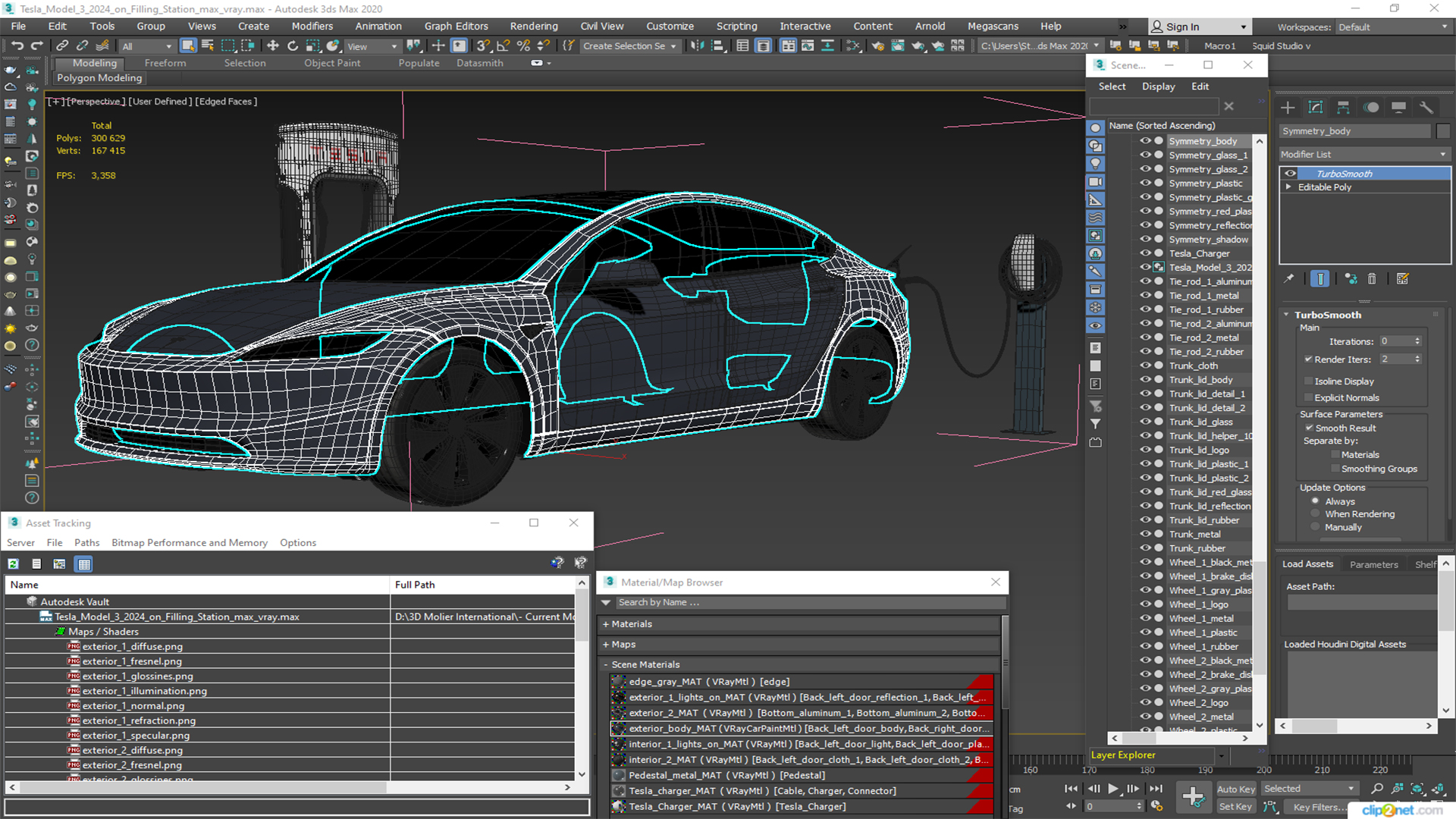Click the large Set Keys plus-key button

coord(1193,796)
